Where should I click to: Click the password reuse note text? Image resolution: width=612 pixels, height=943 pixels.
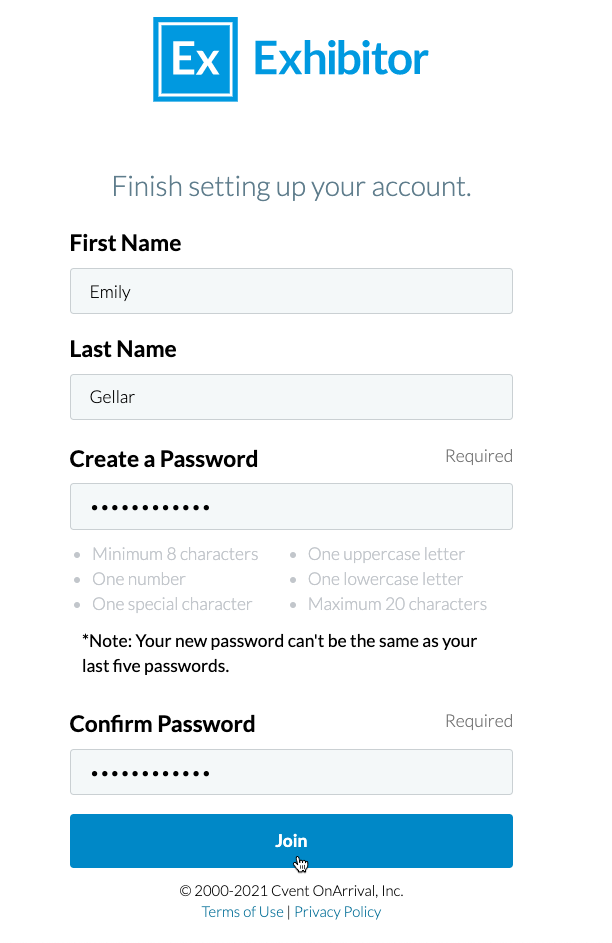tap(279, 652)
